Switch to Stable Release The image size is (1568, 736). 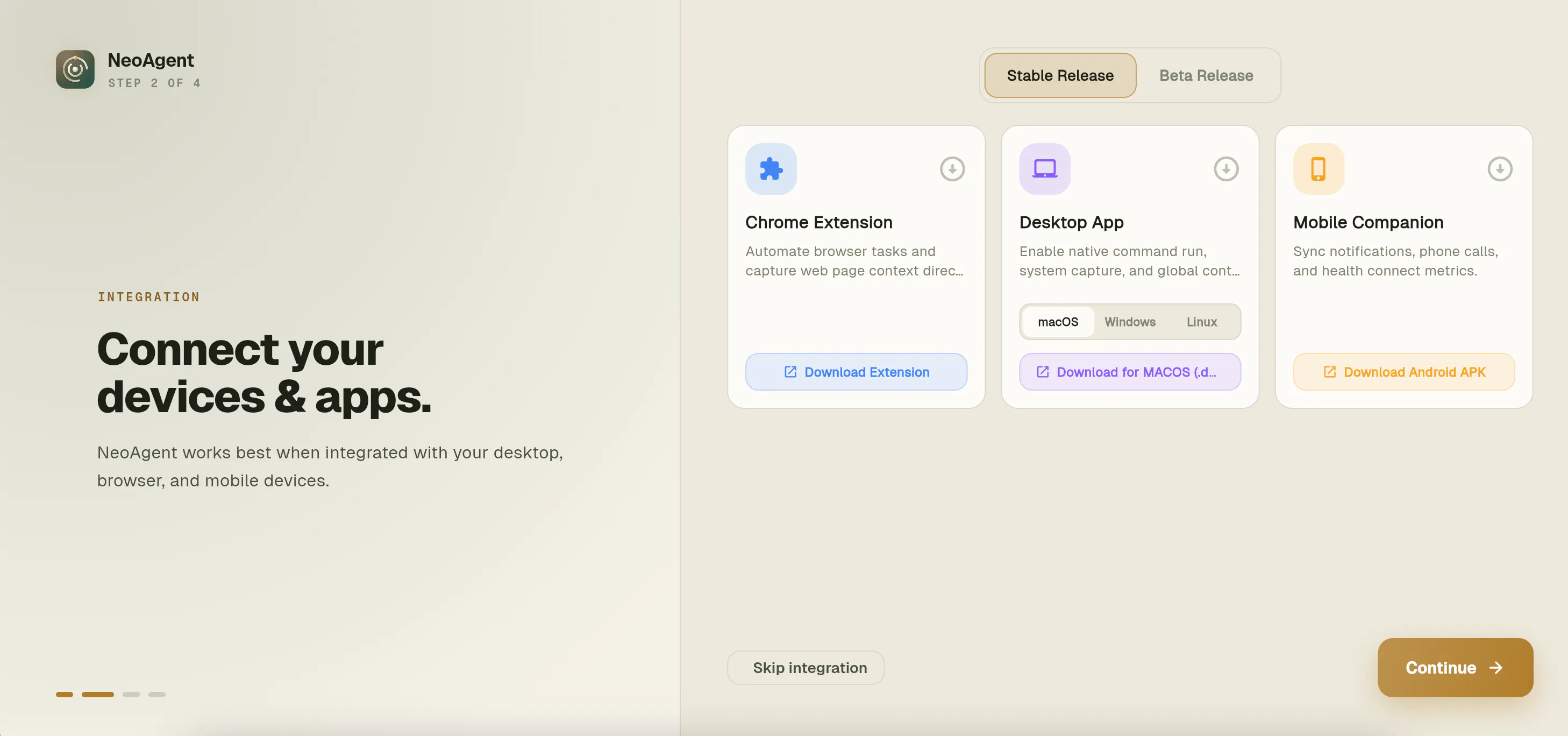[x=1060, y=75]
